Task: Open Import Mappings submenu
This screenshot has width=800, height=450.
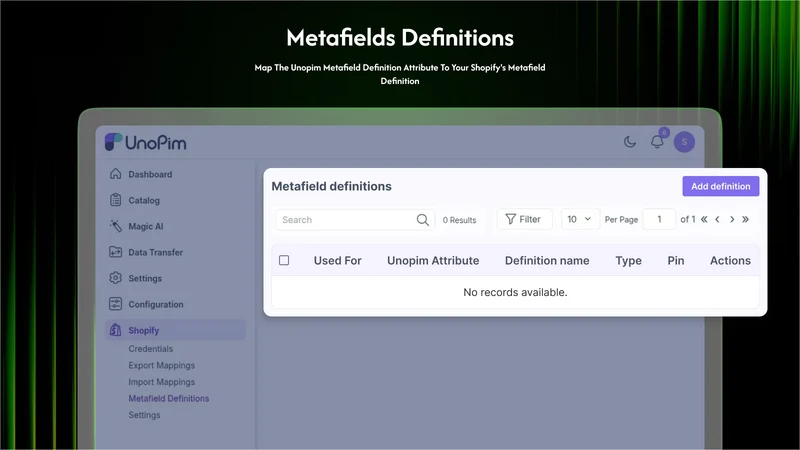Action: [x=162, y=382]
